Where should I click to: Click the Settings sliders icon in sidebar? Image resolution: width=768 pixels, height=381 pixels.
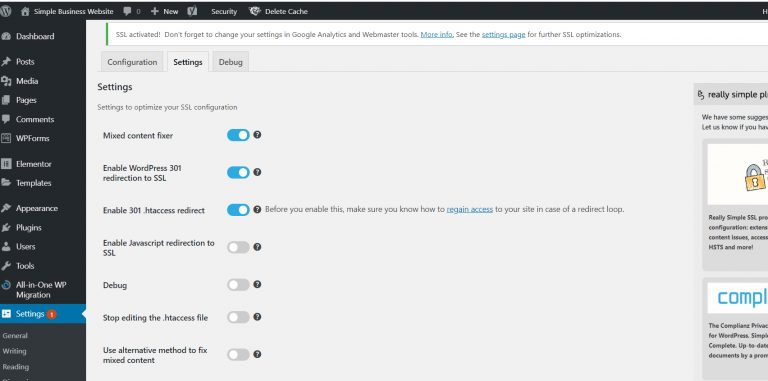coord(6,314)
